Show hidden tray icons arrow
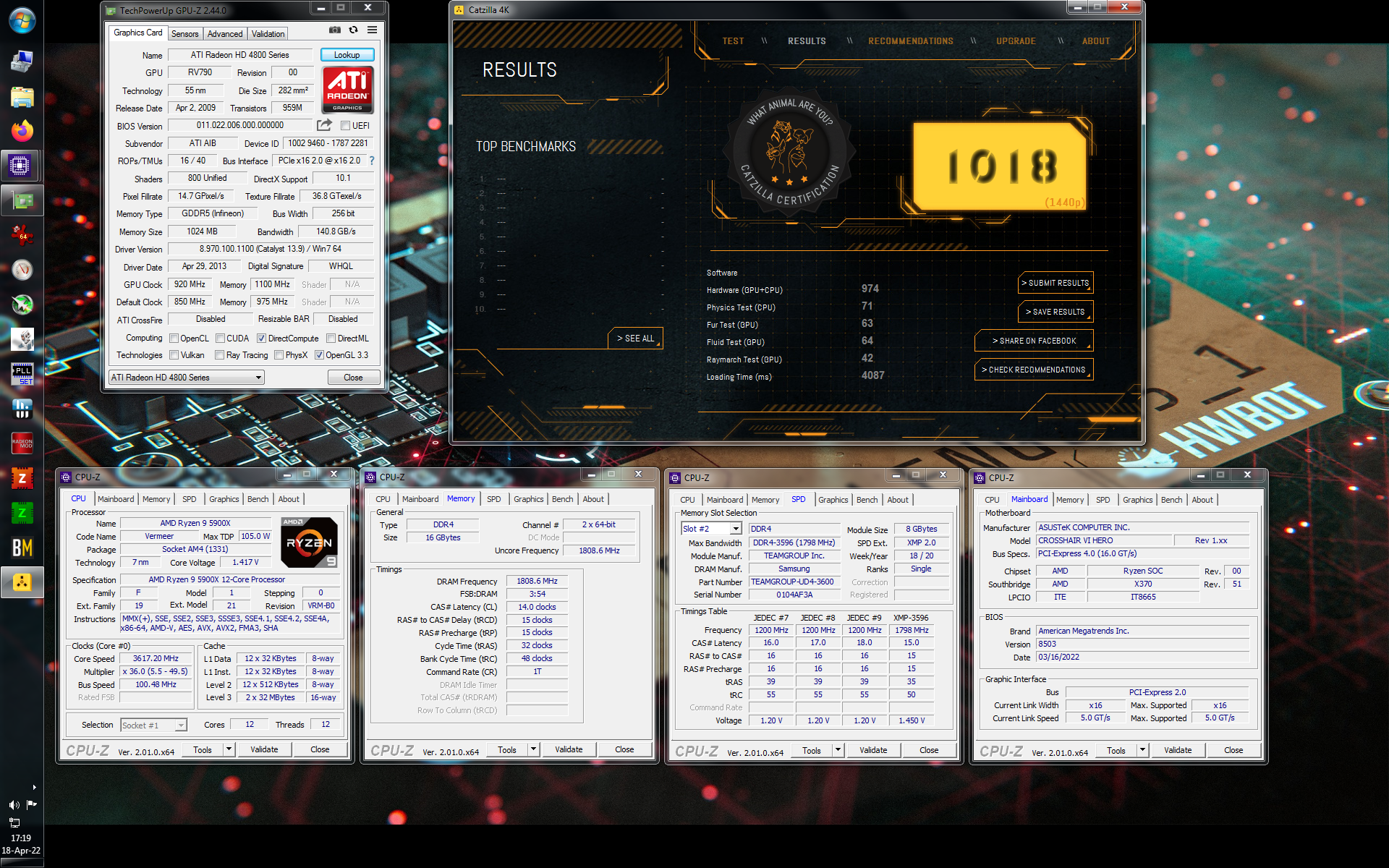The image size is (1389, 868). click(34, 787)
